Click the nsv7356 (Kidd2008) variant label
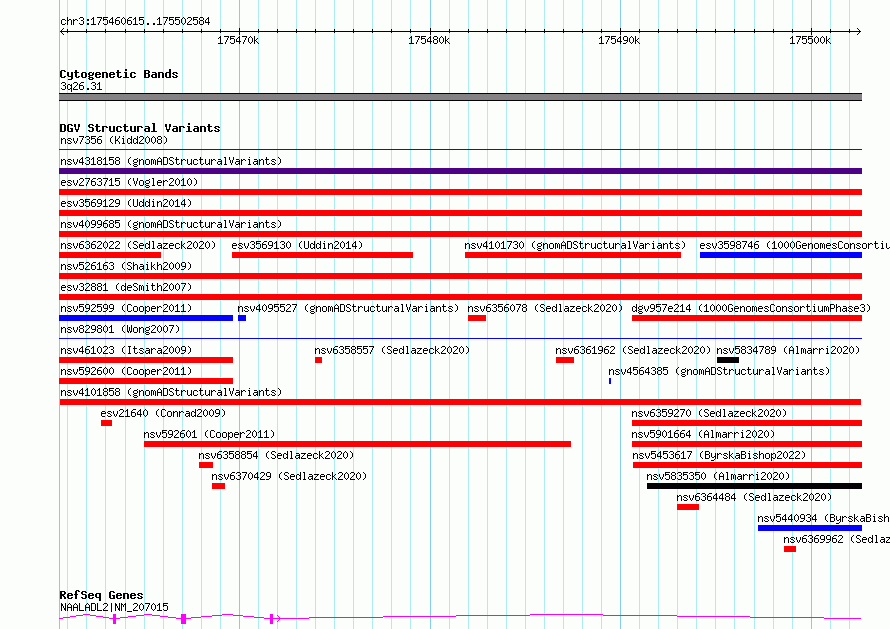The height and width of the screenshot is (629, 890). [x=114, y=140]
